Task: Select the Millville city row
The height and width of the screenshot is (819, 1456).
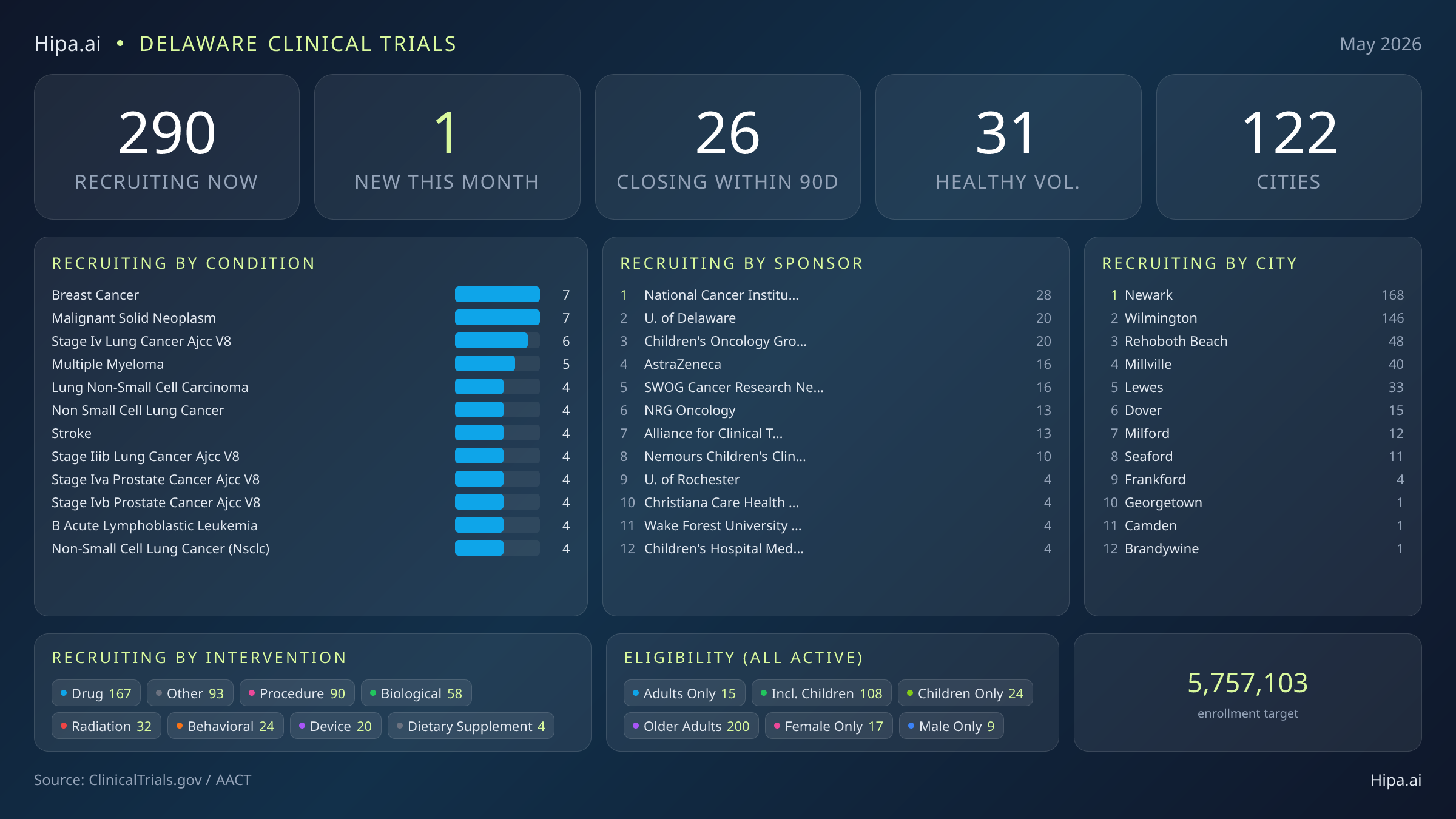Action: pyautogui.click(x=1253, y=364)
